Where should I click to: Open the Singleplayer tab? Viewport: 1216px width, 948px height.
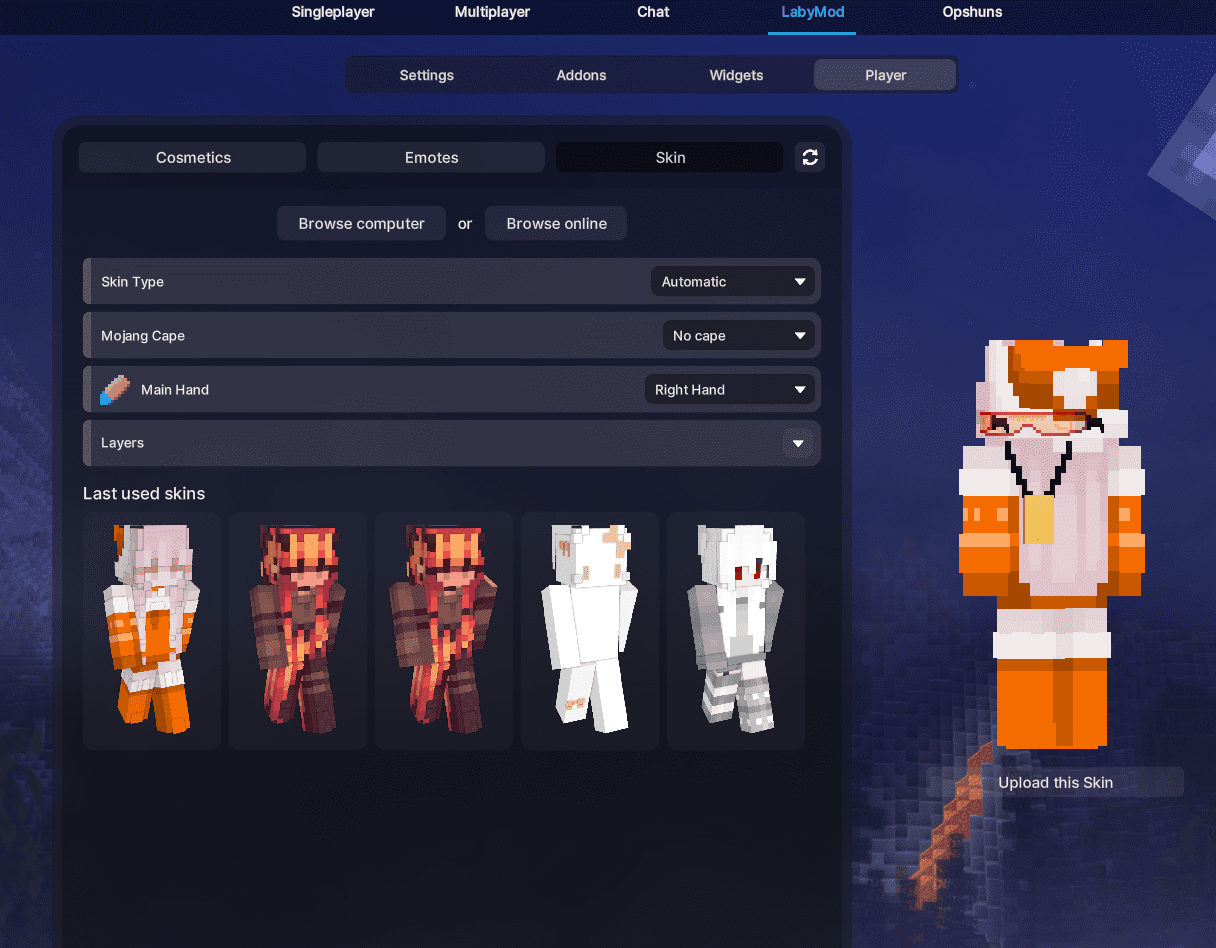point(333,12)
